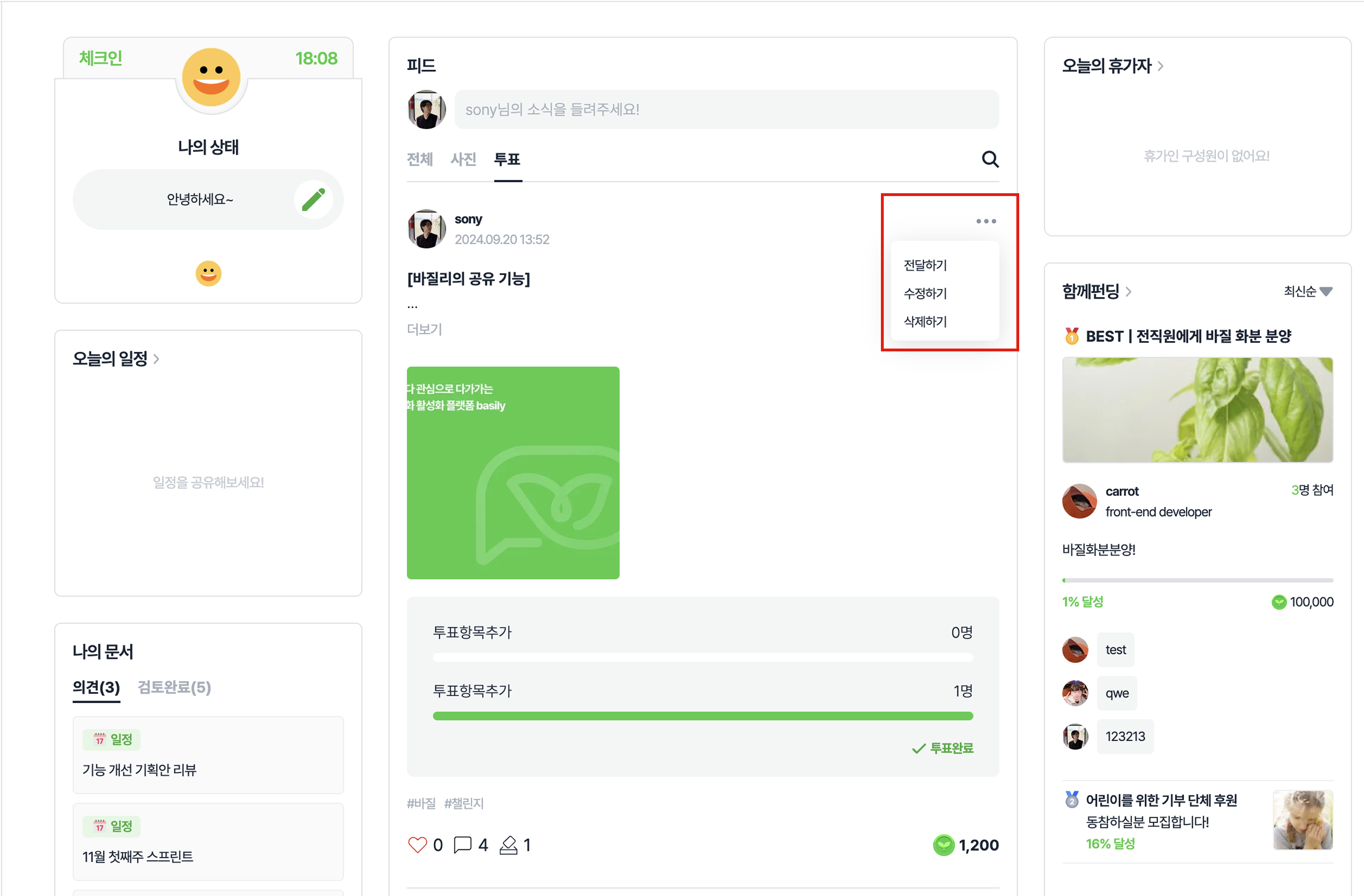
Task: Click the feed input field for sony's news
Action: point(727,109)
